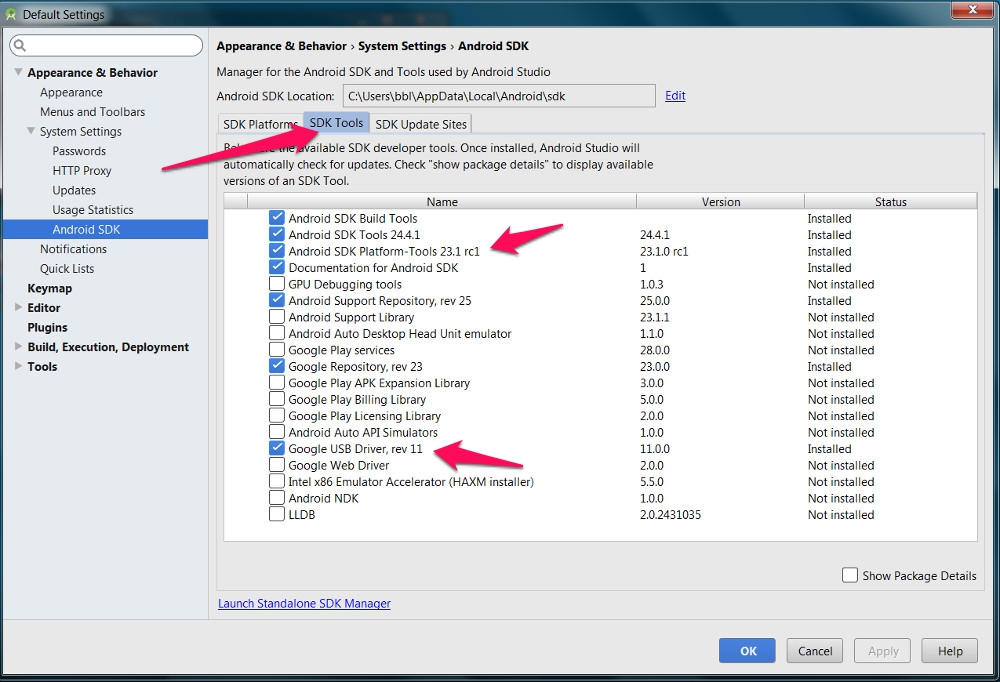Check Android Auto API Simulators

click(x=277, y=433)
